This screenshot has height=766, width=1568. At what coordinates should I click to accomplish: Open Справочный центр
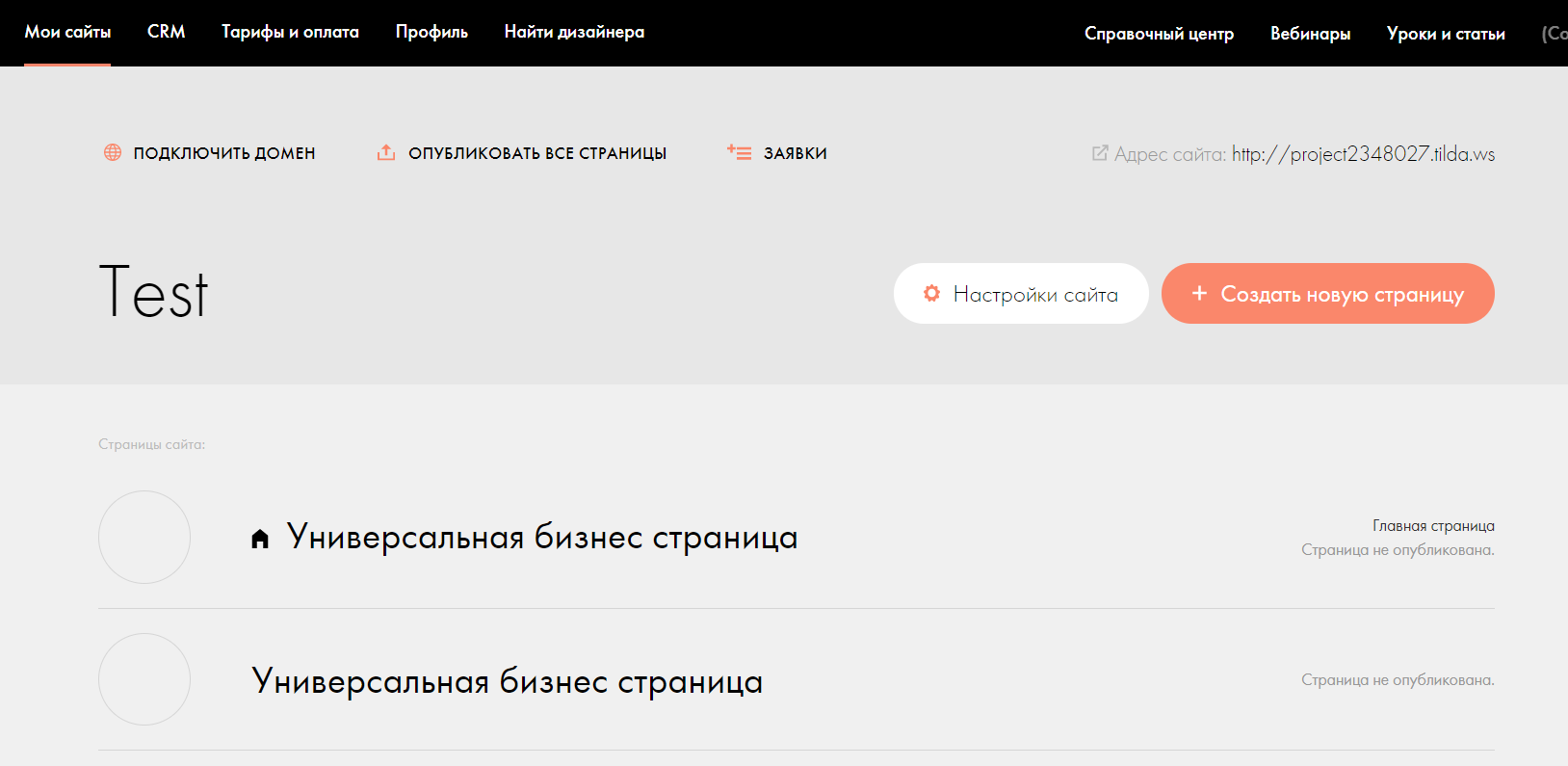pyautogui.click(x=1159, y=34)
